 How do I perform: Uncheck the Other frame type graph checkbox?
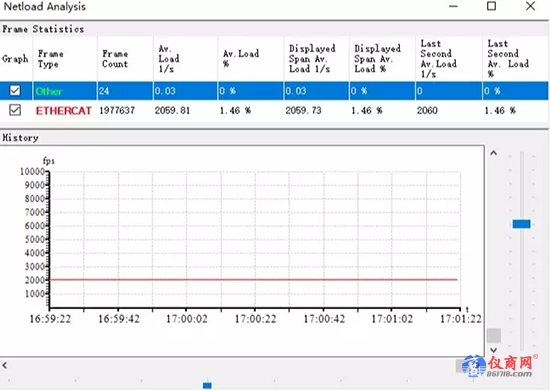pyautogui.click(x=15, y=90)
